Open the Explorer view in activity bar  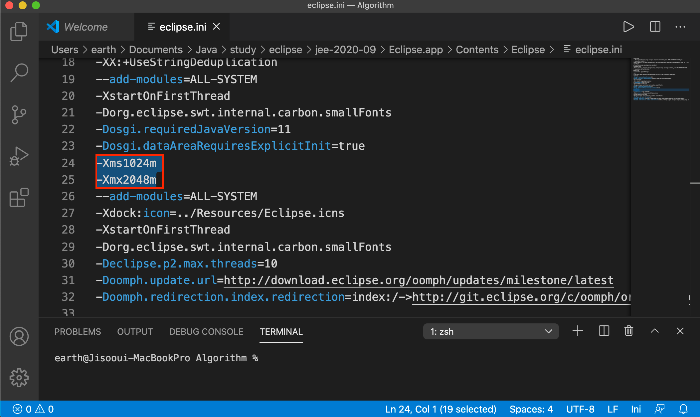coord(19,31)
